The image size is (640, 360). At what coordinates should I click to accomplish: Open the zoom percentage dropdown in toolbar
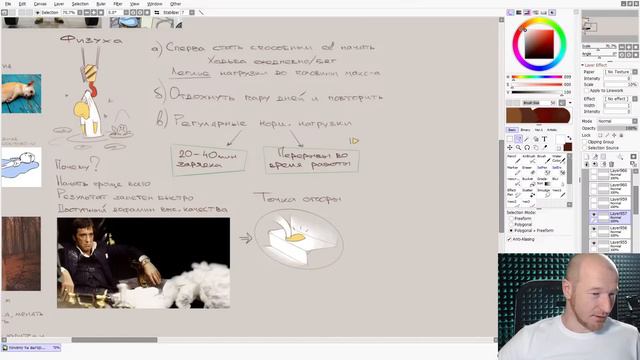80,13
